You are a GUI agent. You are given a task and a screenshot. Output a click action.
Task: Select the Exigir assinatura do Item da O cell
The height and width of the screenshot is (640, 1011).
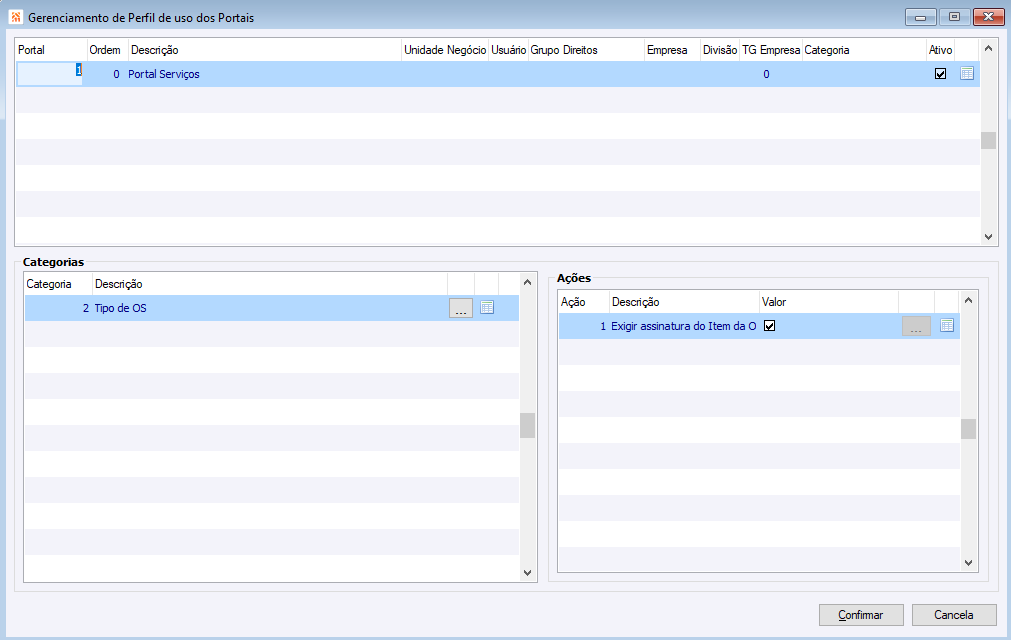coord(683,326)
